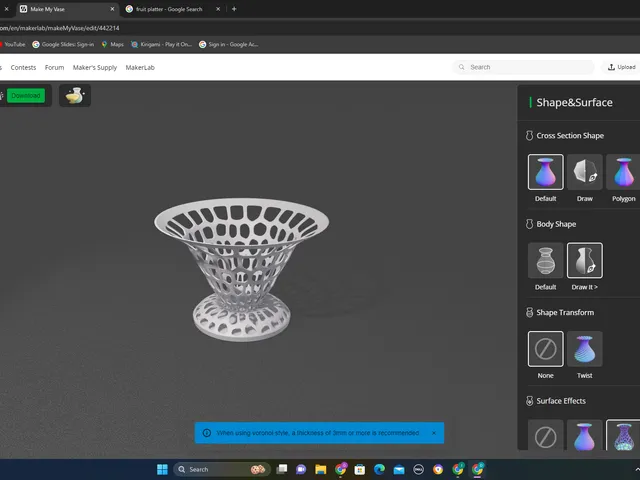Click the info icon in blue notification
Viewport: 640px width, 480px height.
(207, 433)
